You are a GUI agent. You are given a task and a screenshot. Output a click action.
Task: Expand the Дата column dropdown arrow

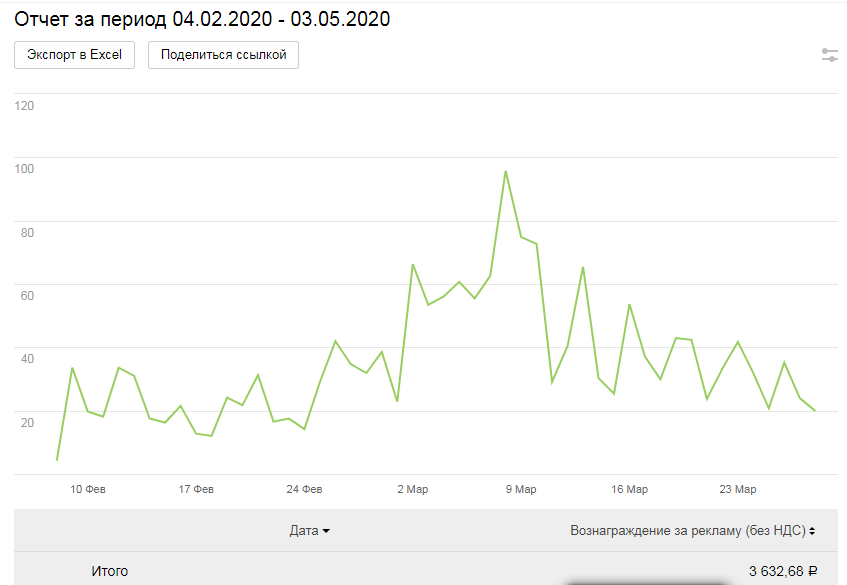click(x=326, y=531)
